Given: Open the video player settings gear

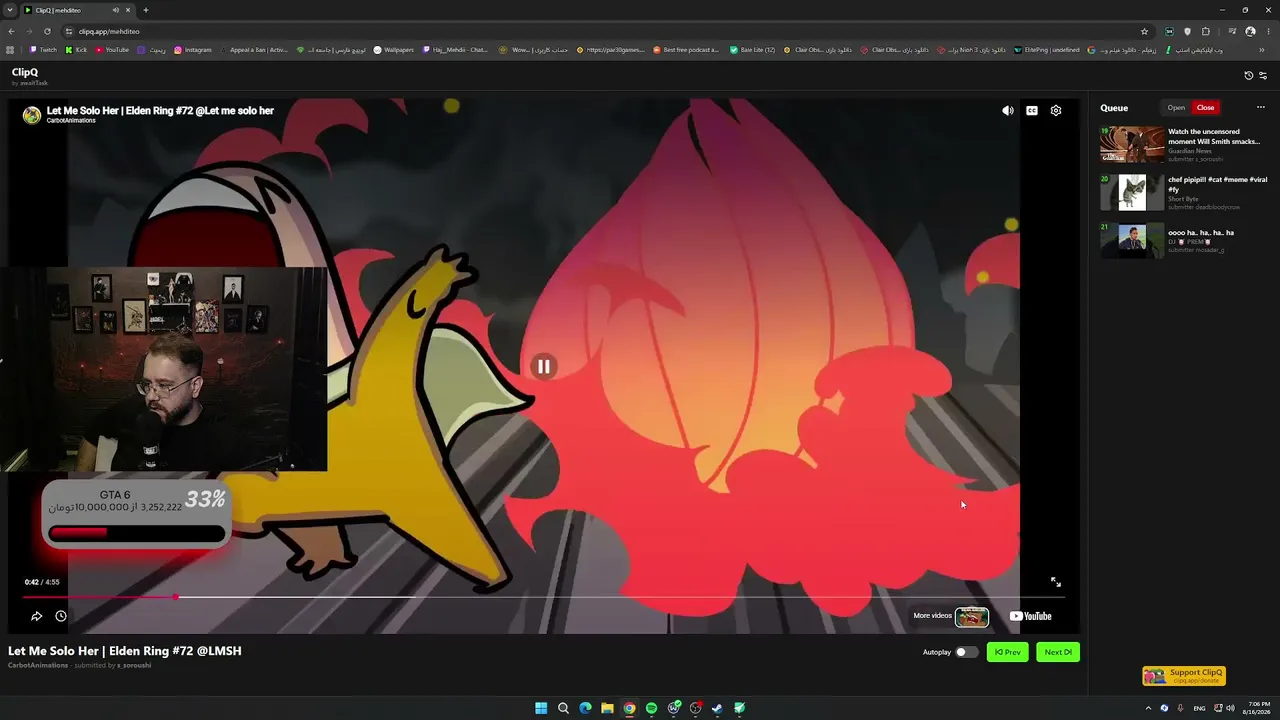Looking at the screenshot, I should pyautogui.click(x=1056, y=111).
